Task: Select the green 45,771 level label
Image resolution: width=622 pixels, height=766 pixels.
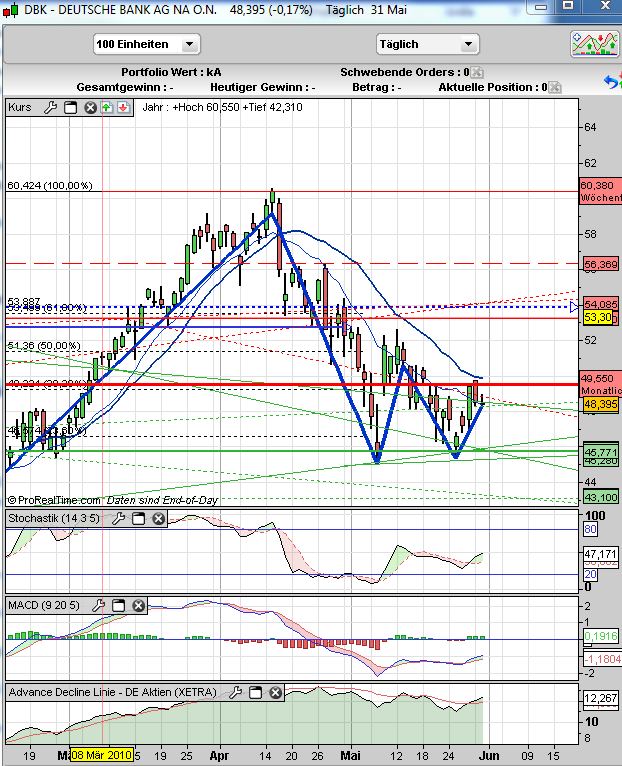Action: [x=601, y=452]
